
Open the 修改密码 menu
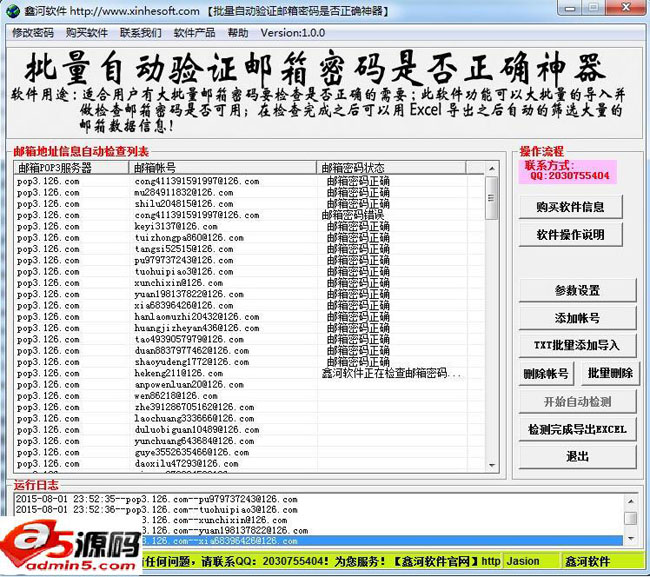pyautogui.click(x=33, y=33)
